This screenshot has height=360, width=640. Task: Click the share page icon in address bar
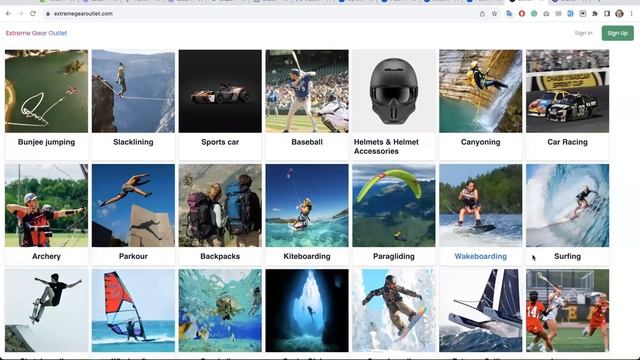(482, 13)
